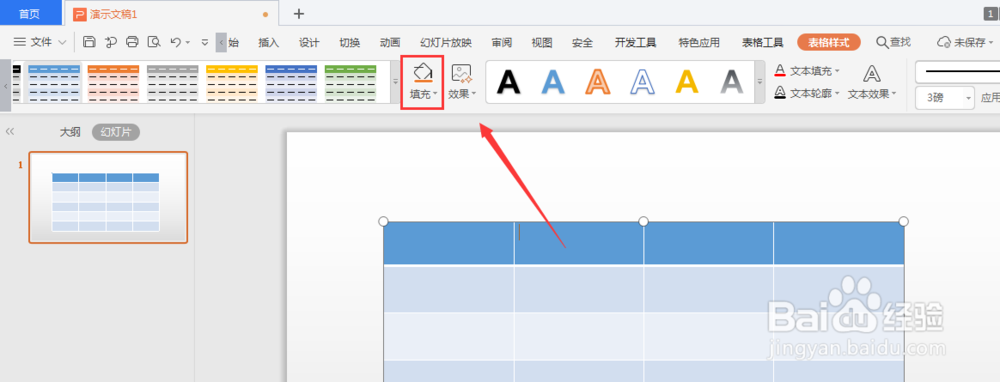Open the 开发工具 tab

pos(635,43)
